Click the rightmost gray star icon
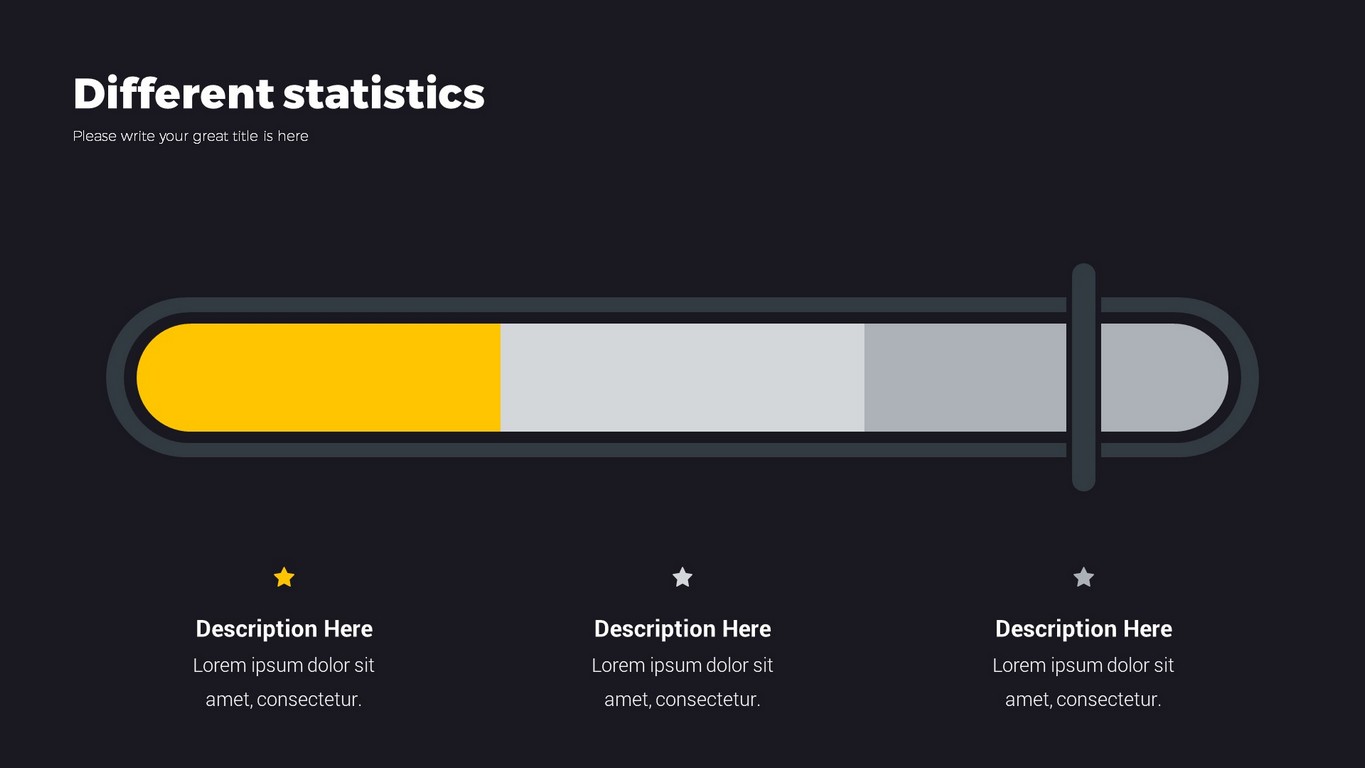Screen dimensions: 1365x768 [x=1083, y=577]
